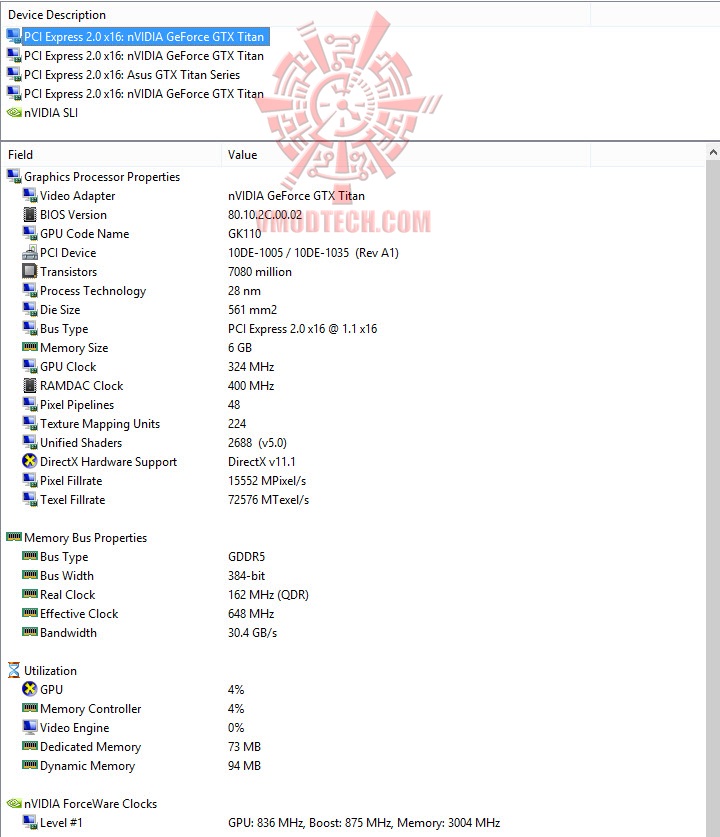The height and width of the screenshot is (837, 720).
Task: Select the Asus GTX Titan Series device
Action: pyautogui.click(x=132, y=75)
